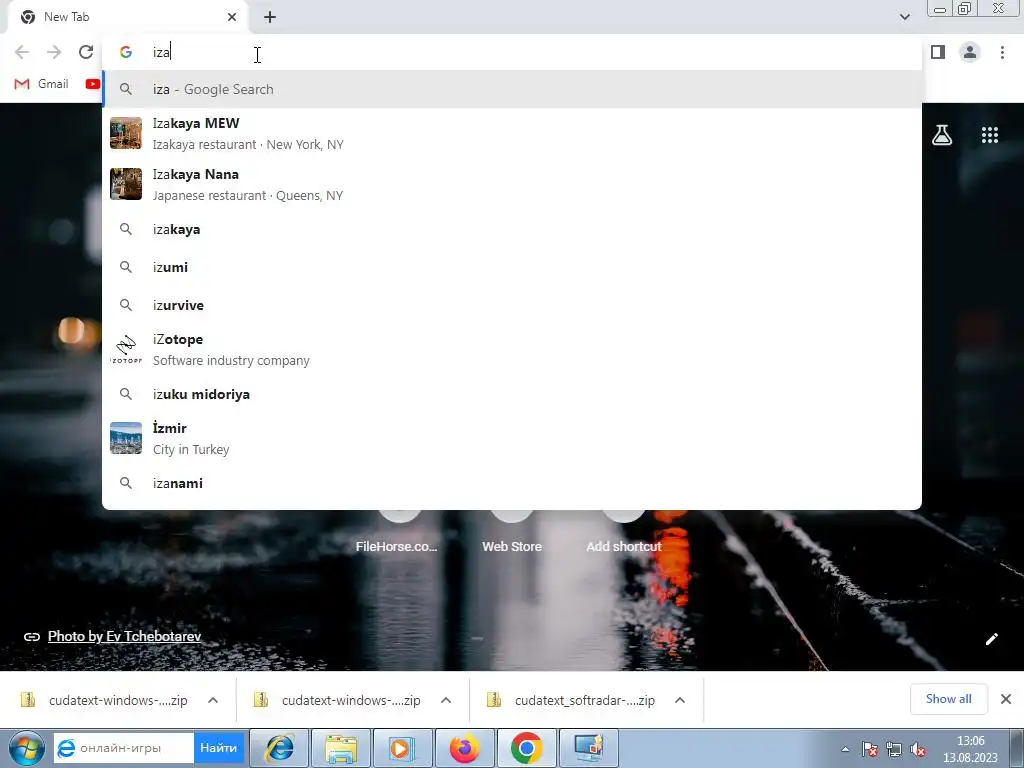Image resolution: width=1024 pixels, height=768 pixels.
Task: Close the downloads bar
Action: tap(1006, 699)
